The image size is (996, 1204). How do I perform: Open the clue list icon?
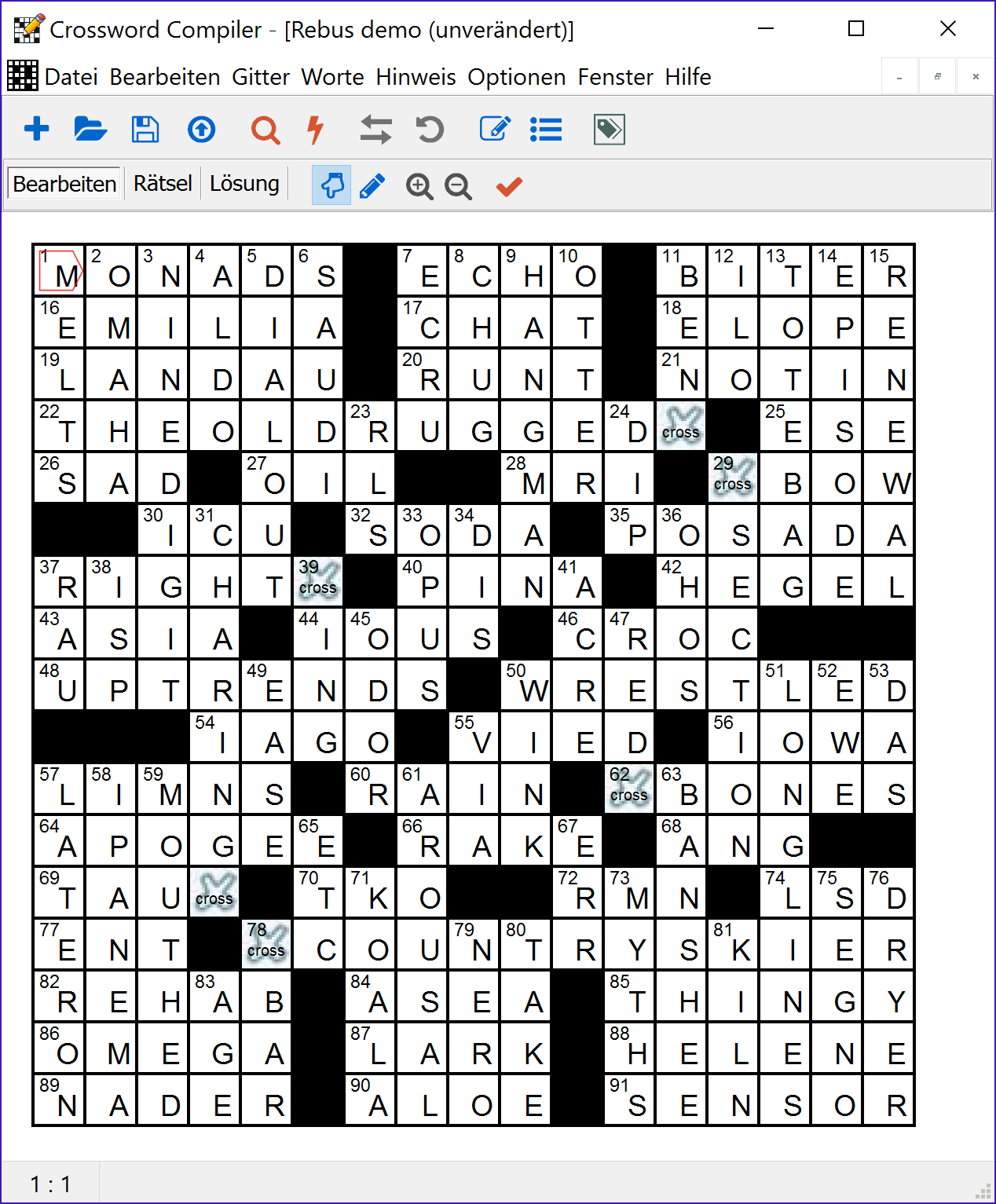coord(546,129)
